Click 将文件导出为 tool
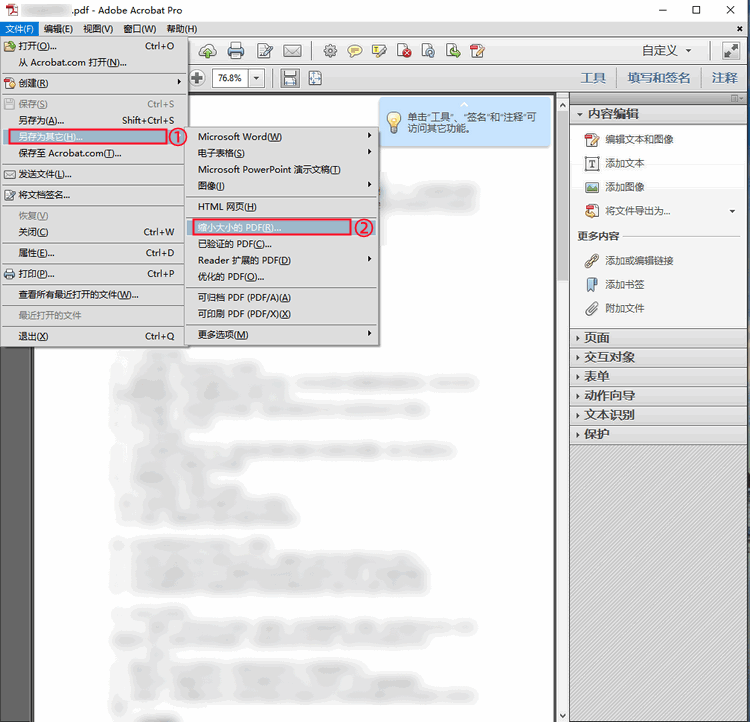 628,211
